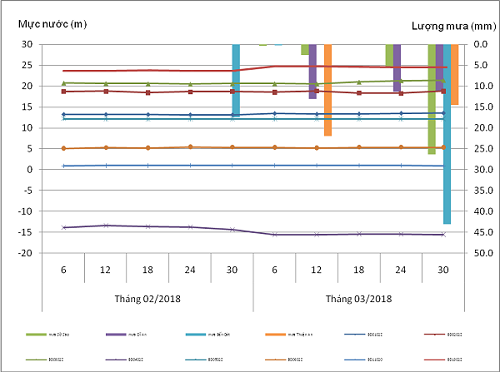Click the orange bar legend swatch
Image resolution: width=500 pixels, height=372 pixels.
click(275, 334)
